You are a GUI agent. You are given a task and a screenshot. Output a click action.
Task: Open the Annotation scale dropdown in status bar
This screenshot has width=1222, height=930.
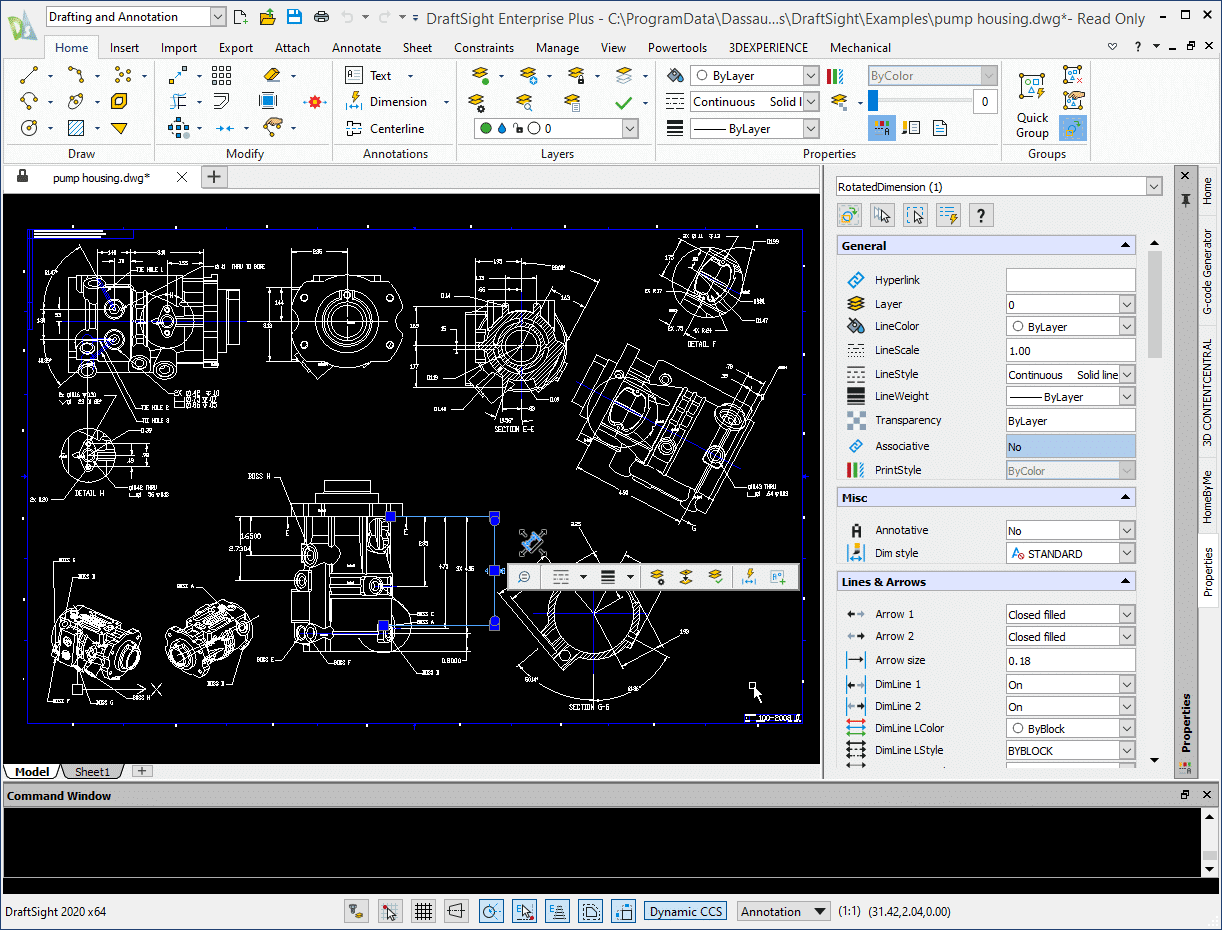click(x=821, y=911)
